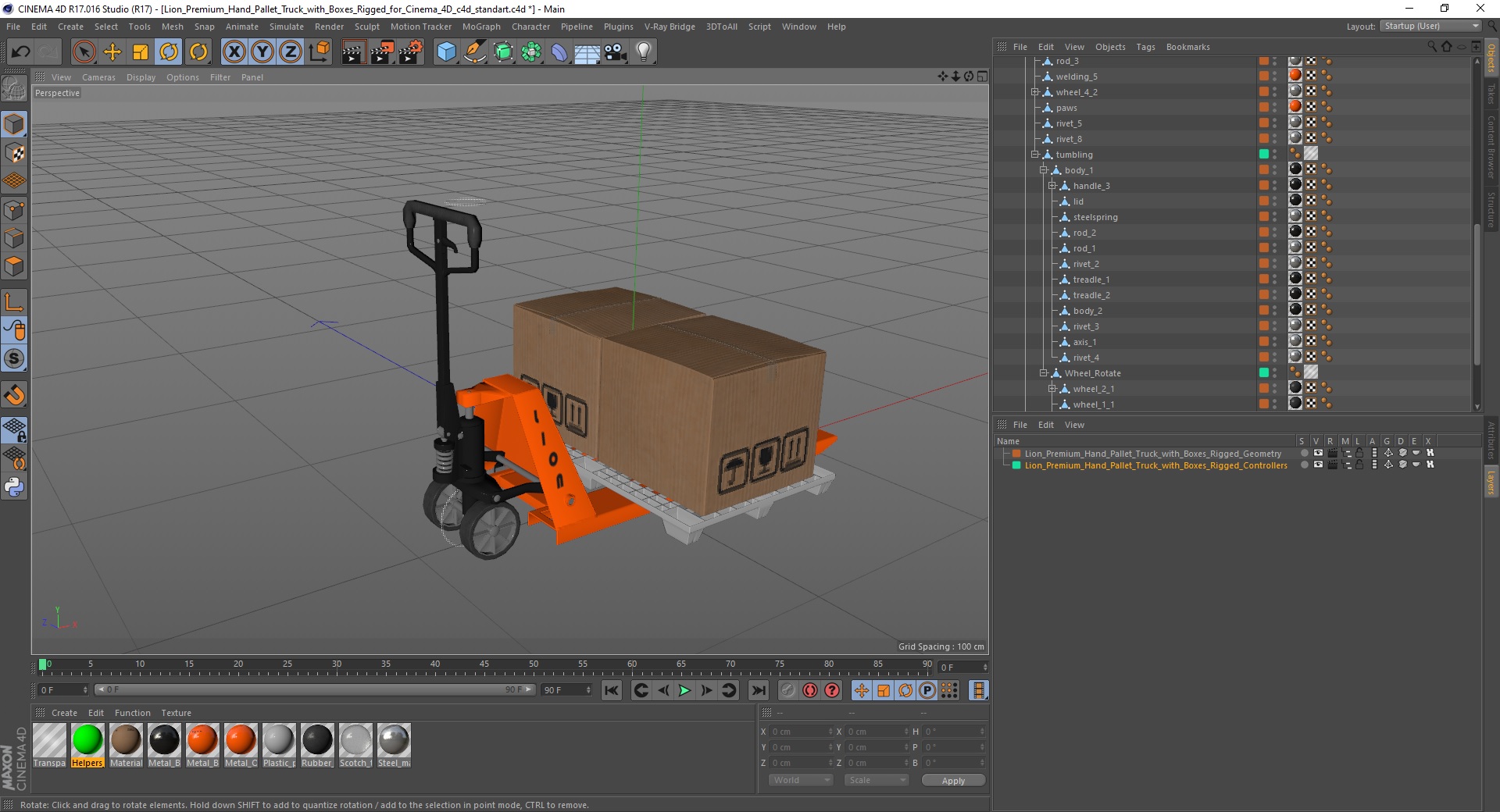Toggle Z axis lock
1500x812 pixels.
point(291,52)
